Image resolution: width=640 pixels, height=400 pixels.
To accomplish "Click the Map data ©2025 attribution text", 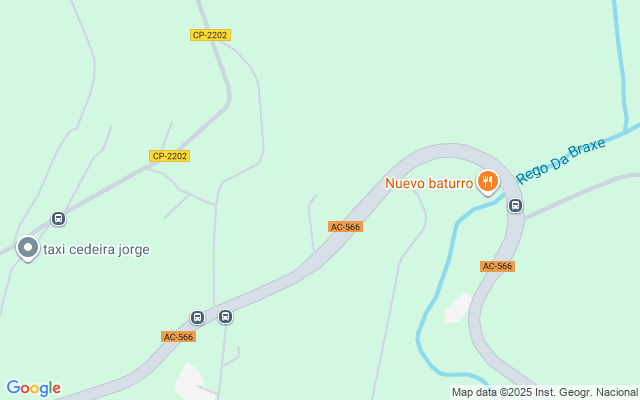I will (544, 393).
